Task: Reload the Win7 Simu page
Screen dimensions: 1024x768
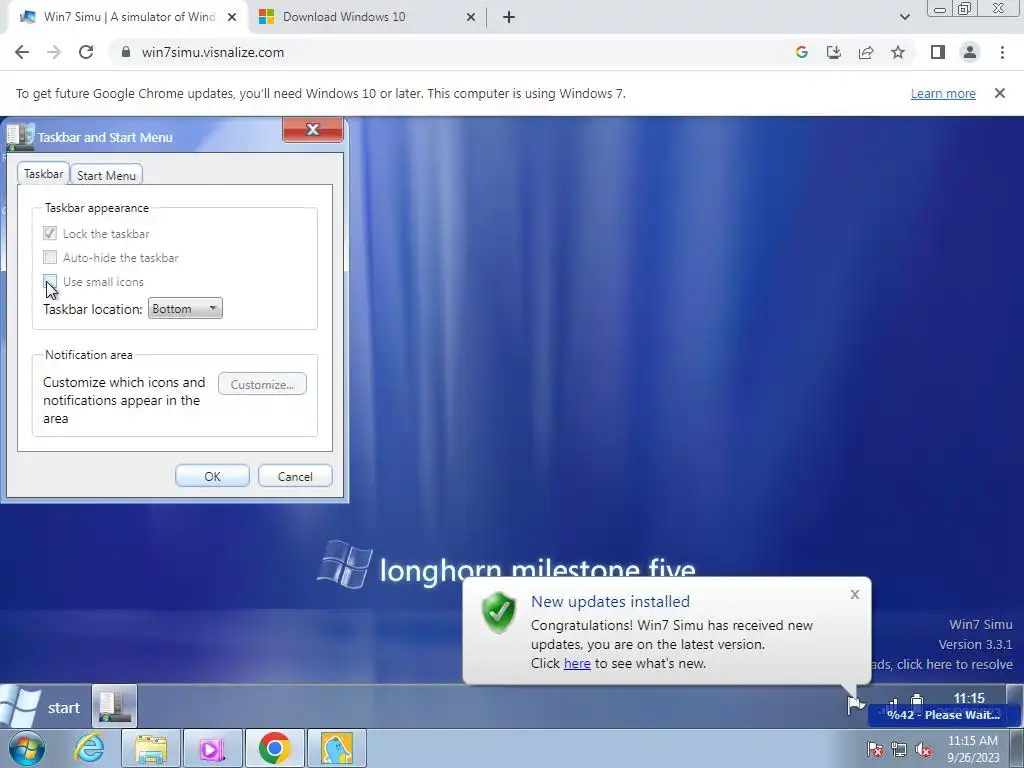Action: coord(86,52)
